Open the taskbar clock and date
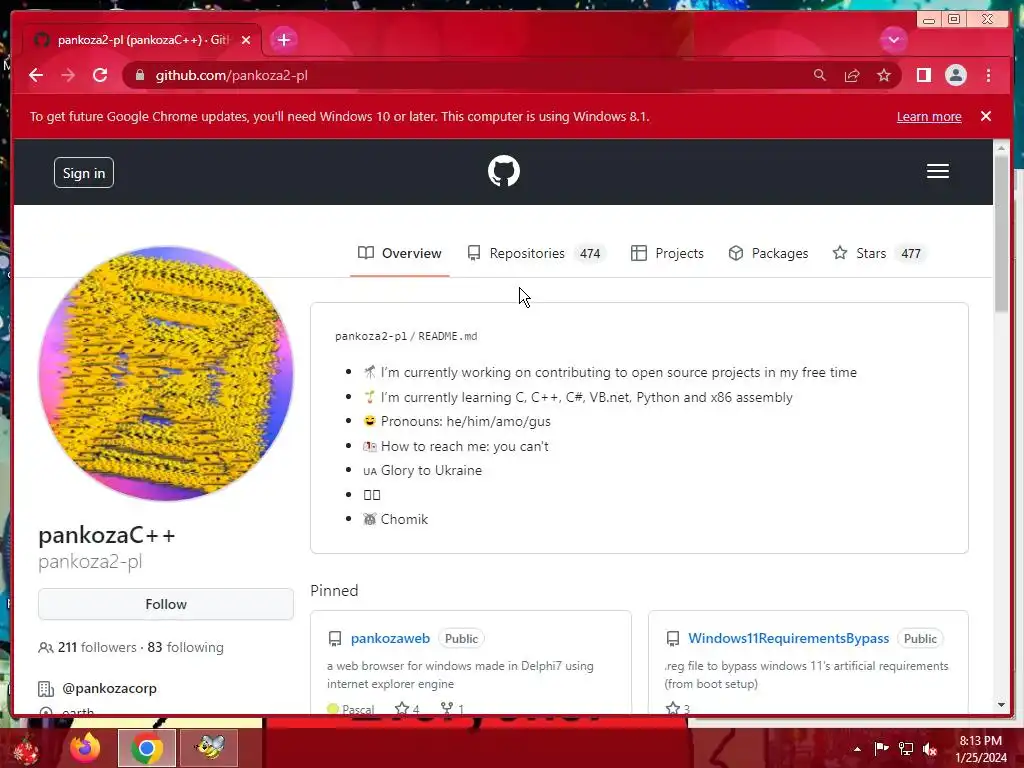Viewport: 1024px width, 768px height. 981,749
